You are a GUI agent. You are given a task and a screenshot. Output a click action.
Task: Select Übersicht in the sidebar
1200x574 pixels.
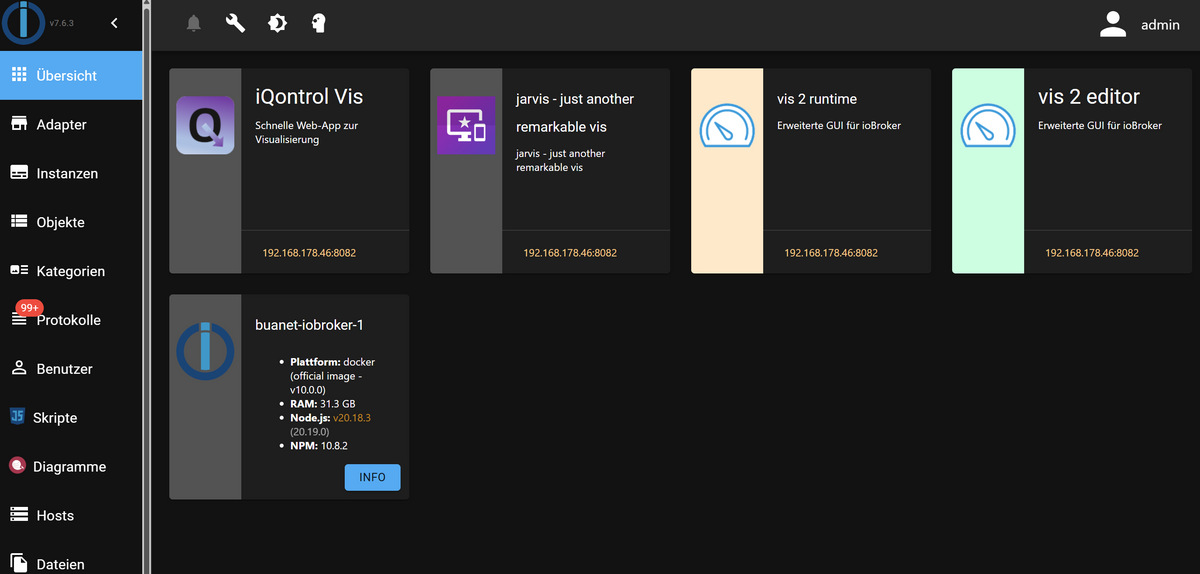tap(71, 75)
